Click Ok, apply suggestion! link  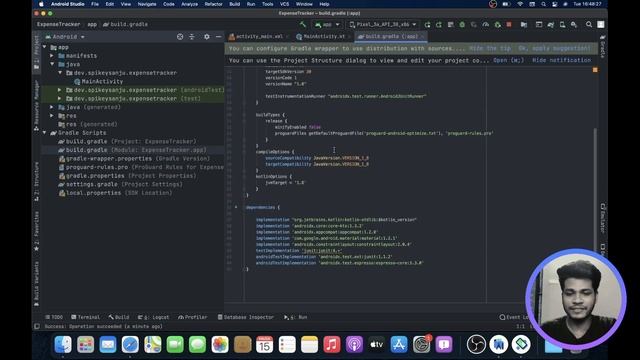tap(554, 48)
